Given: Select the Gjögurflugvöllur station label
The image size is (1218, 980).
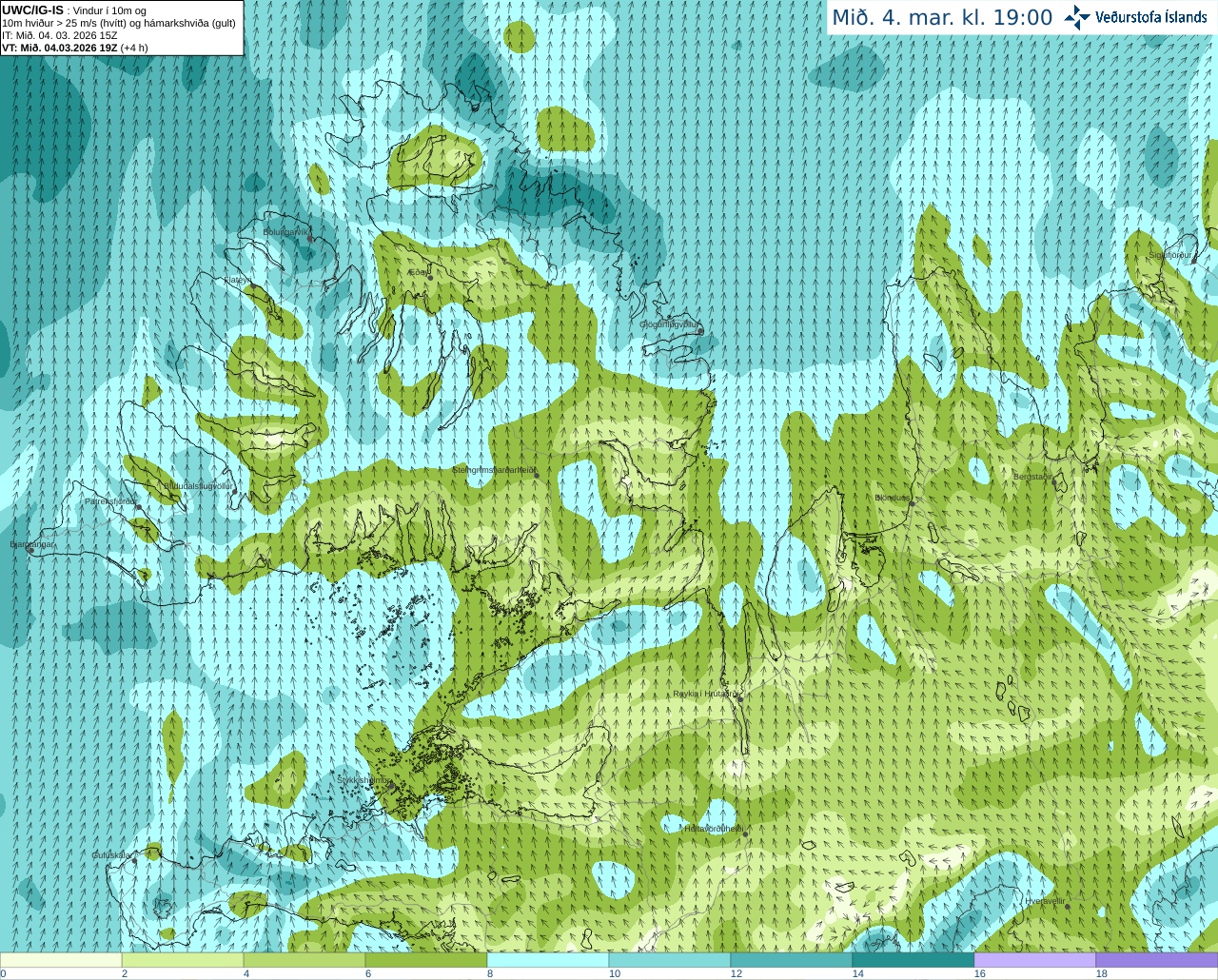Looking at the screenshot, I should click(x=669, y=324).
